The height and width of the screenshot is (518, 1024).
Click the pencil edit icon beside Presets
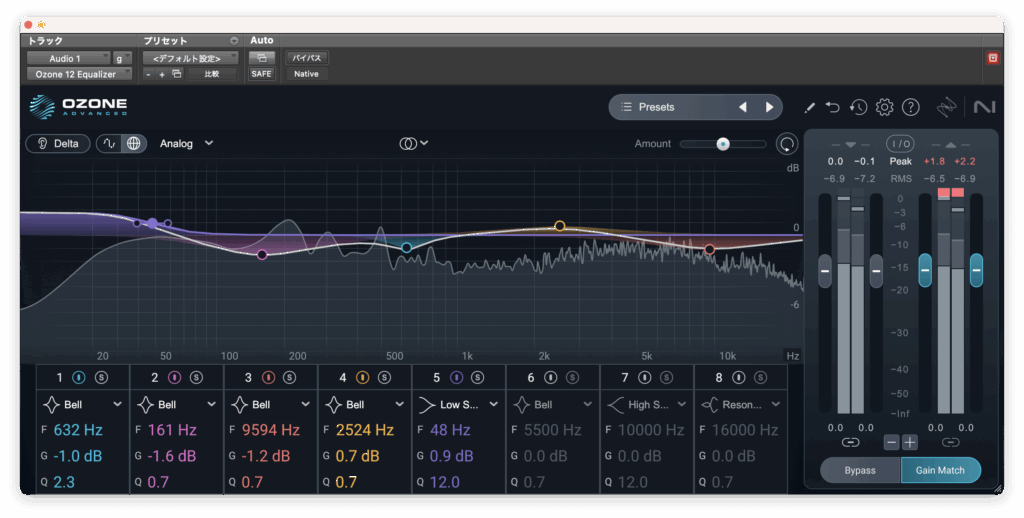coord(809,107)
